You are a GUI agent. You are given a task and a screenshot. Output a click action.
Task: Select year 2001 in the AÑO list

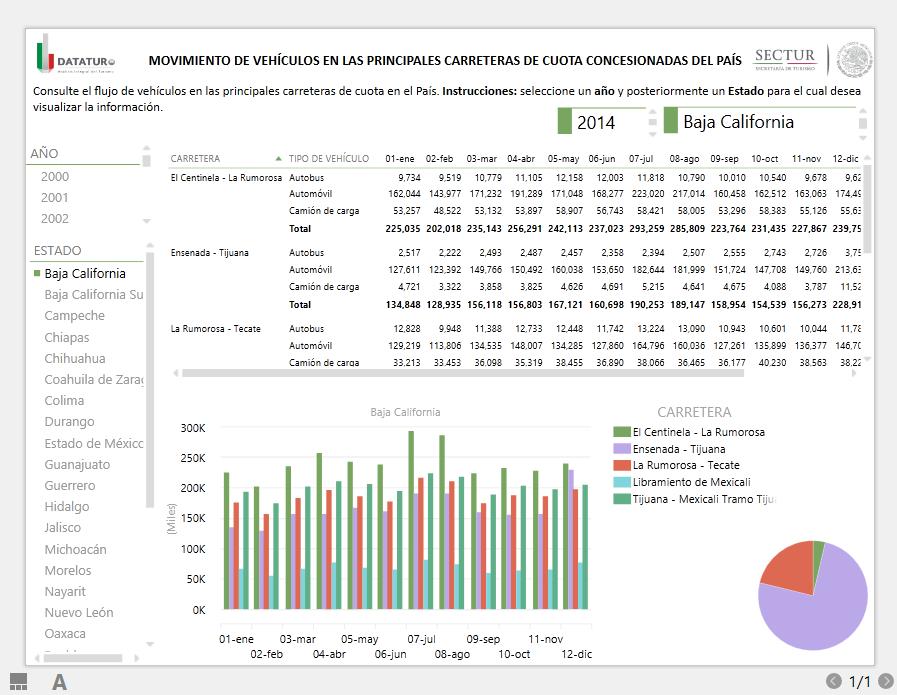(55, 197)
